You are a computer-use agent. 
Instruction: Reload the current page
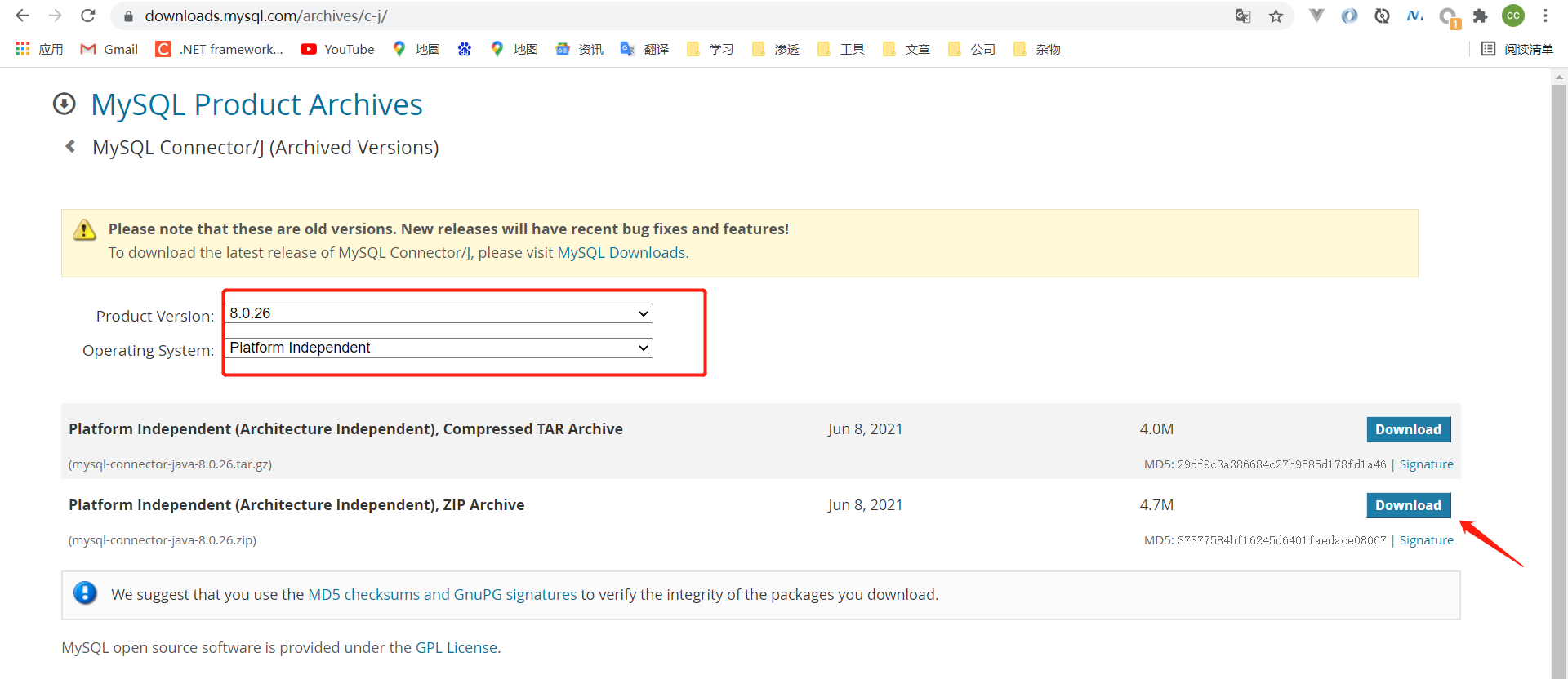tap(88, 16)
